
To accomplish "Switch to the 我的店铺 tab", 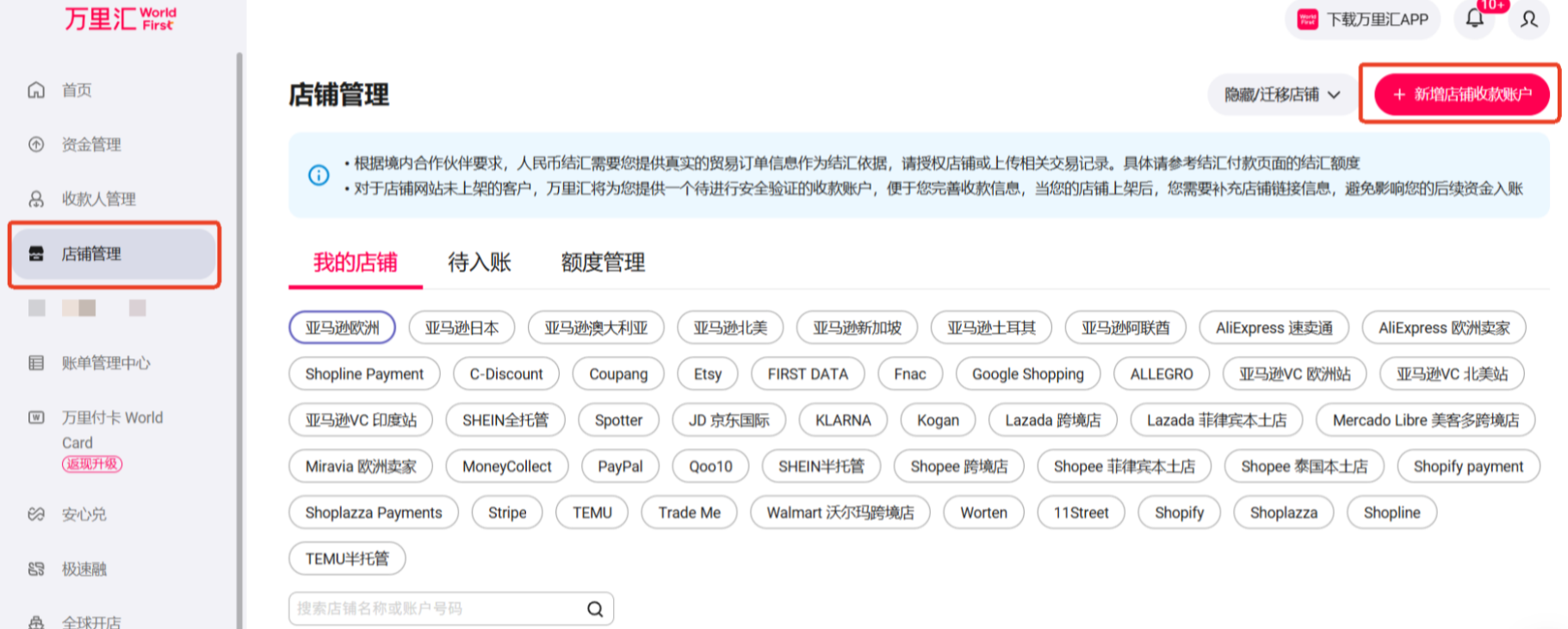I will [356, 263].
